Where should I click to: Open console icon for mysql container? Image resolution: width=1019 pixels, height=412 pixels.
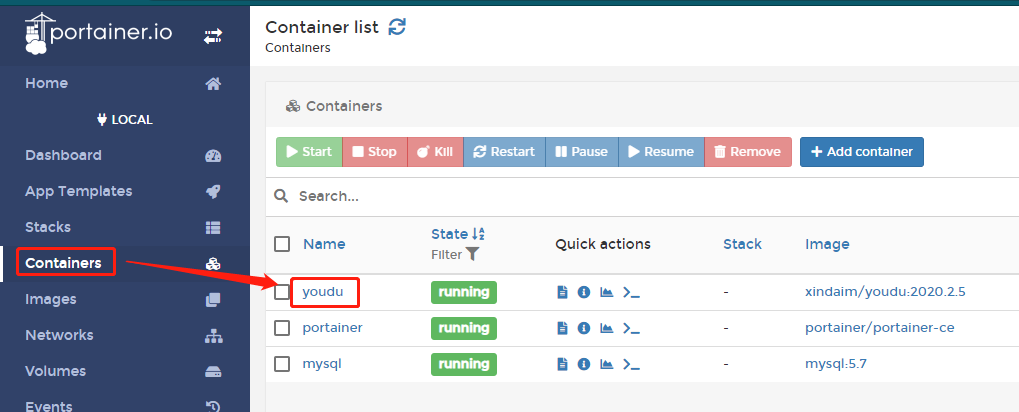click(631, 364)
